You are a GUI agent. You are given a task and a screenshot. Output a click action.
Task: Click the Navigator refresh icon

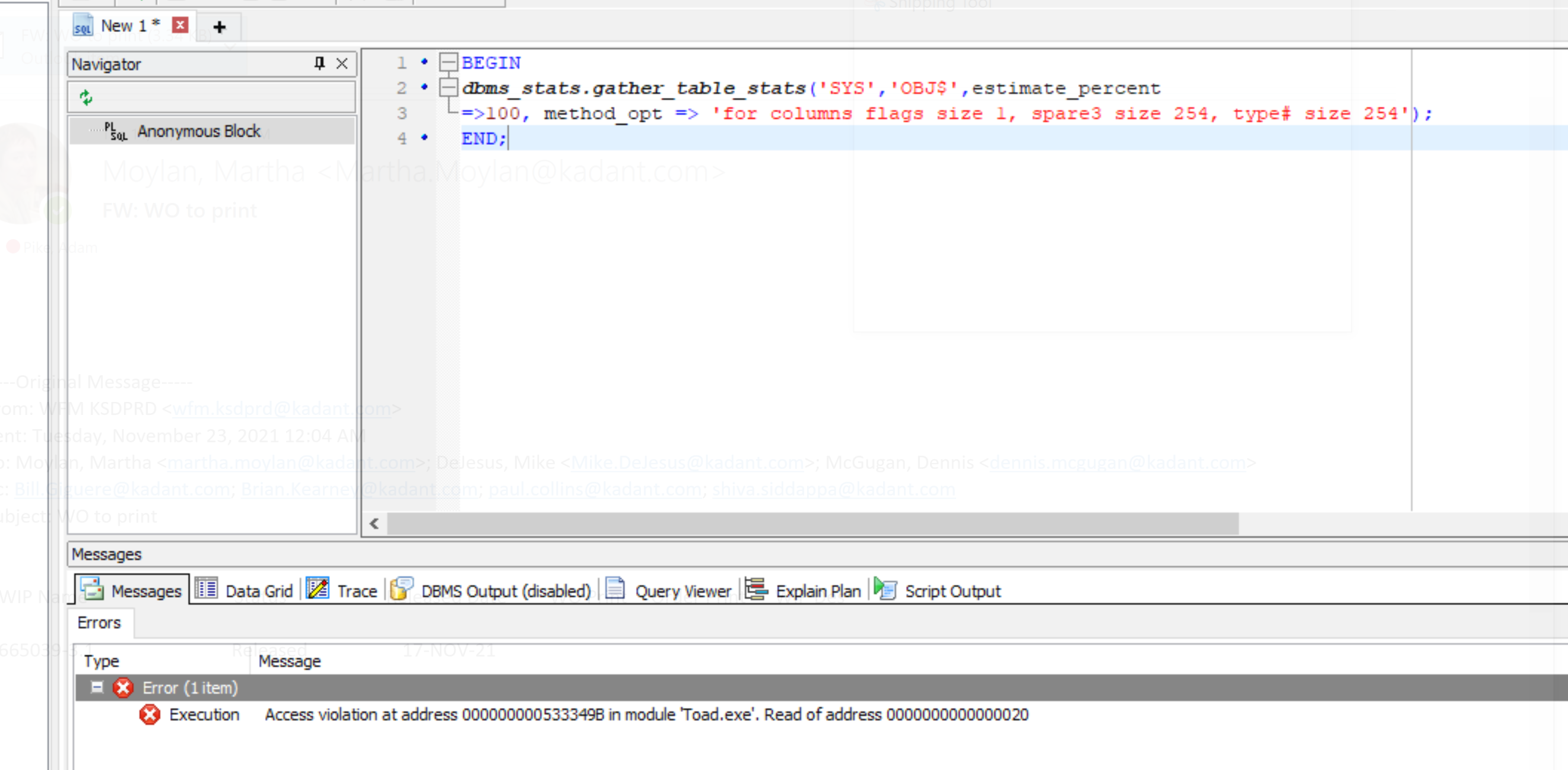(x=86, y=97)
